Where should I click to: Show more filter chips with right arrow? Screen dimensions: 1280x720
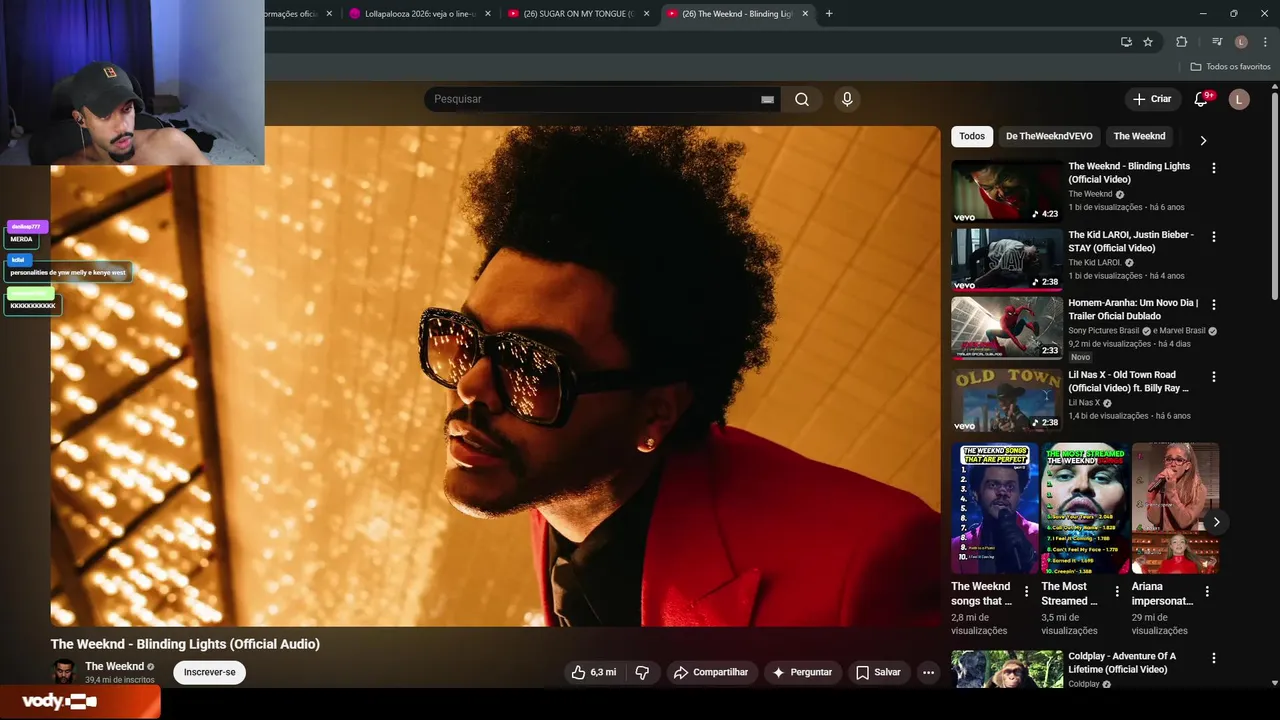[1203, 140]
